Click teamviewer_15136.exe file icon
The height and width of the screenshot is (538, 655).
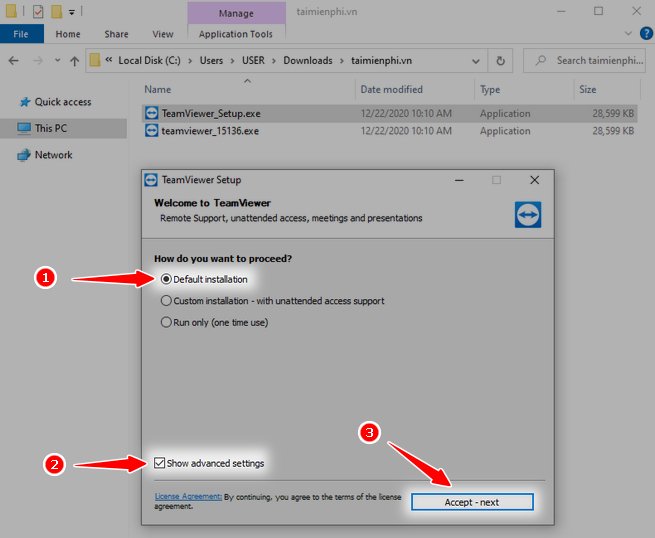pos(151,131)
